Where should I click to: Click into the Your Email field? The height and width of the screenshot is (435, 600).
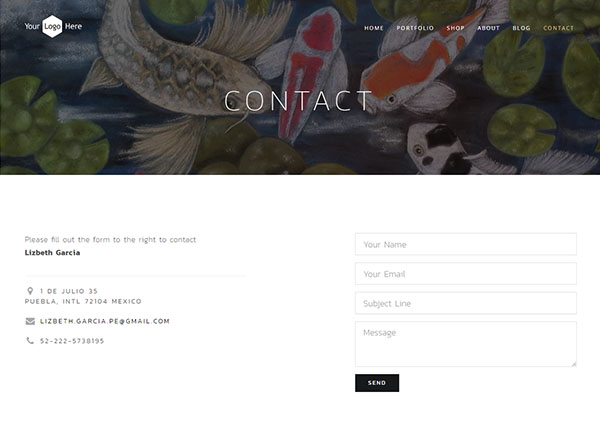click(465, 274)
